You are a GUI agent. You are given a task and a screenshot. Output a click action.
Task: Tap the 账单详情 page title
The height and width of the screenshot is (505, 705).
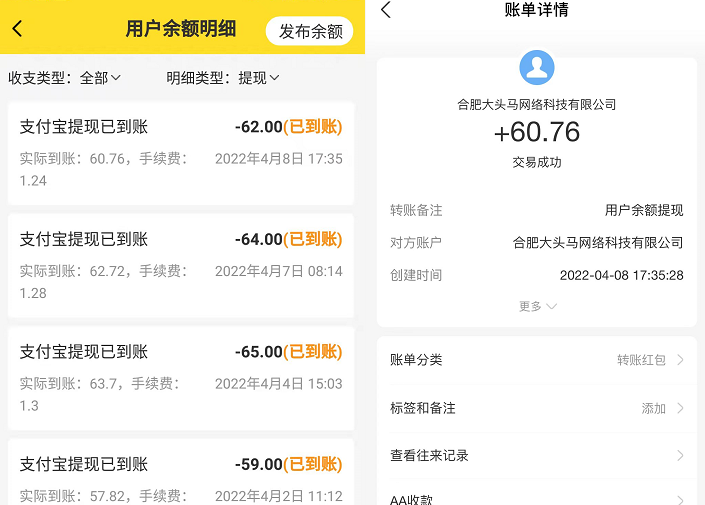point(537,9)
